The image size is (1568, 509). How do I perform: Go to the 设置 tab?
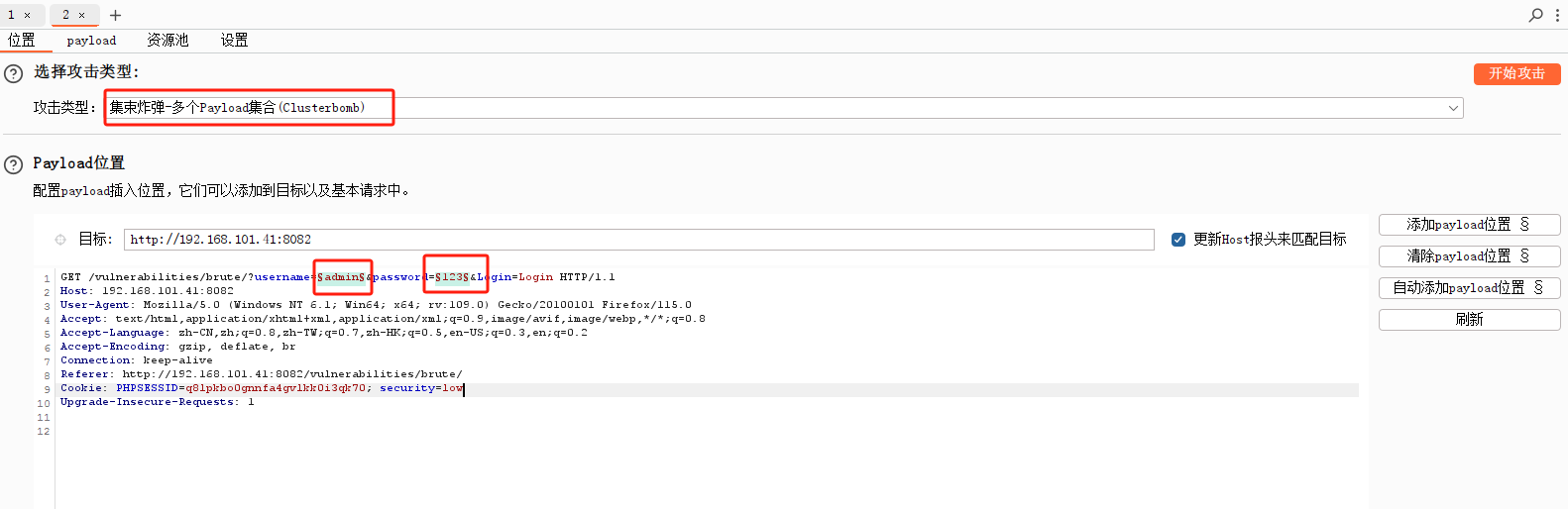click(234, 41)
